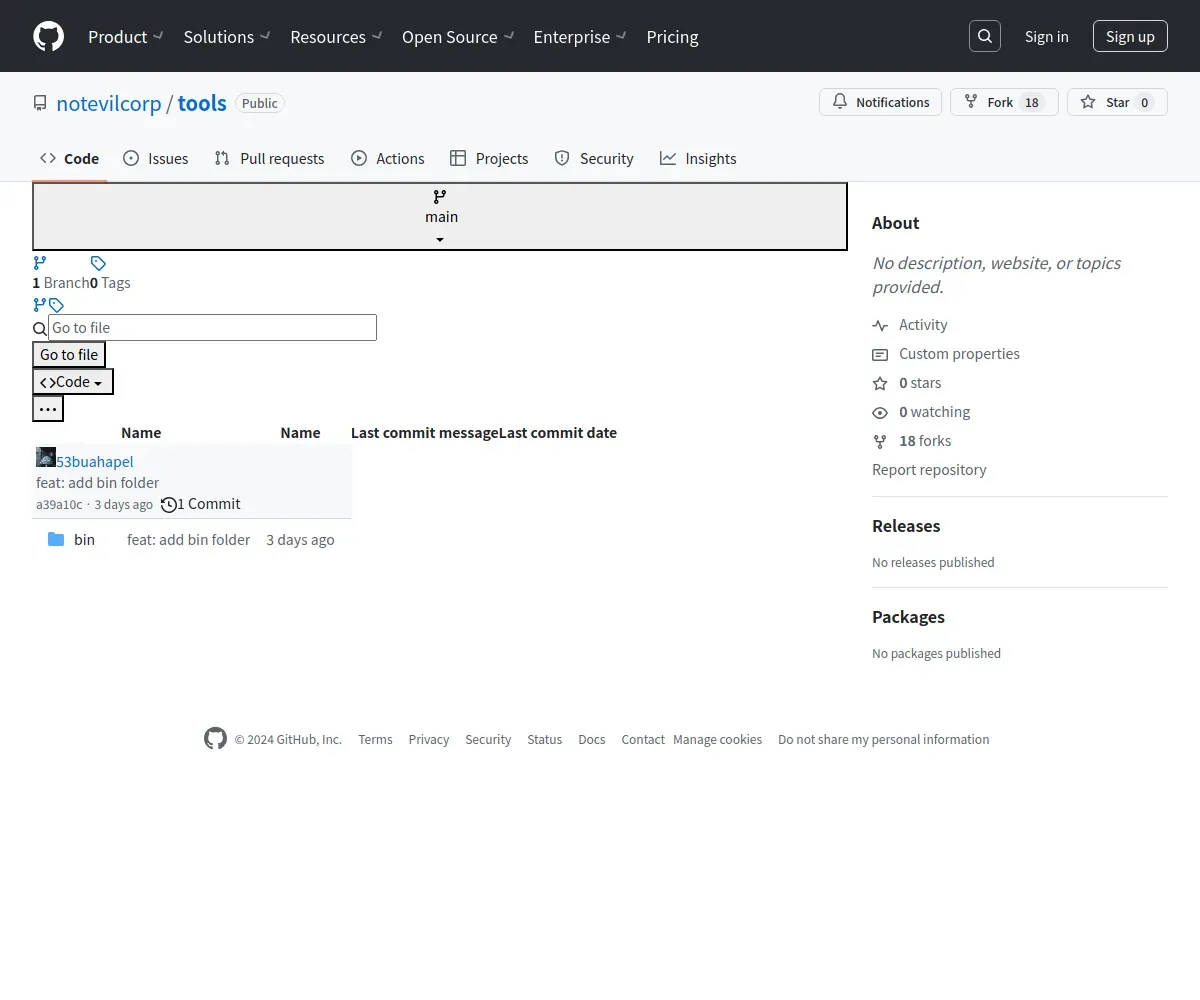The height and width of the screenshot is (1000, 1200).
Task: Switch to the Issues tab
Action: [x=156, y=158]
